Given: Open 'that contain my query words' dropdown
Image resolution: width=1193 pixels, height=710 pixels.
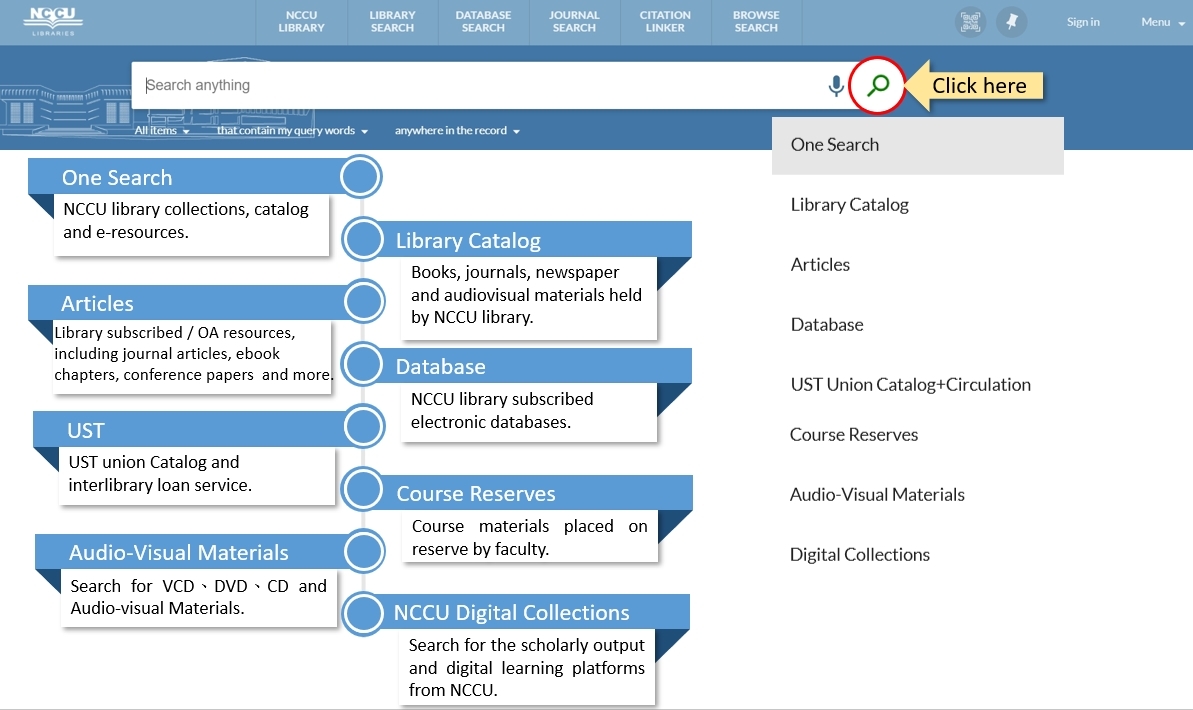Looking at the screenshot, I should [292, 131].
